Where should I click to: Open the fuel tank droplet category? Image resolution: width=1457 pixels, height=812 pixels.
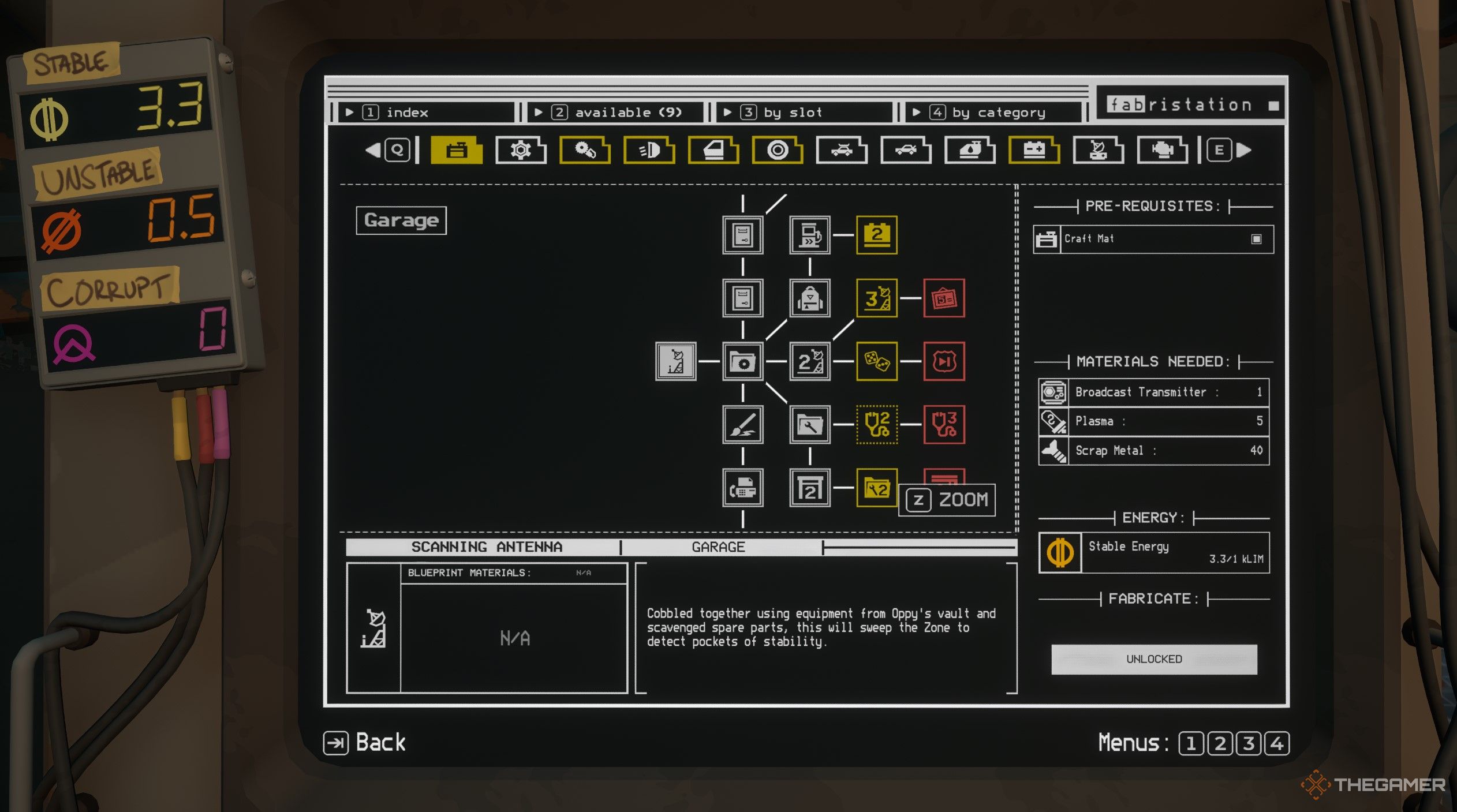970,150
